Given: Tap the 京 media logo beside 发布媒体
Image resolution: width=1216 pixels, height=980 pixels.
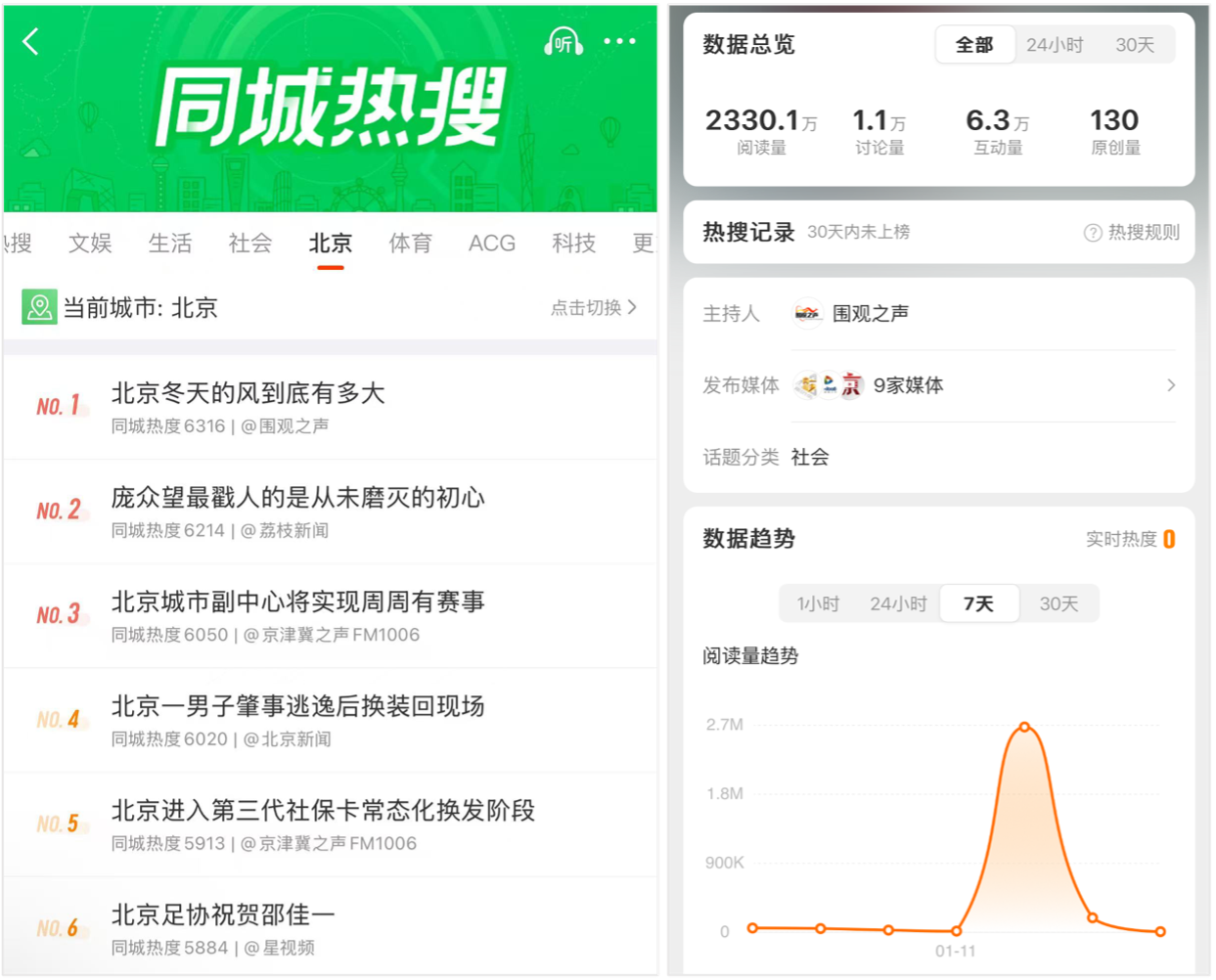Looking at the screenshot, I should (850, 383).
